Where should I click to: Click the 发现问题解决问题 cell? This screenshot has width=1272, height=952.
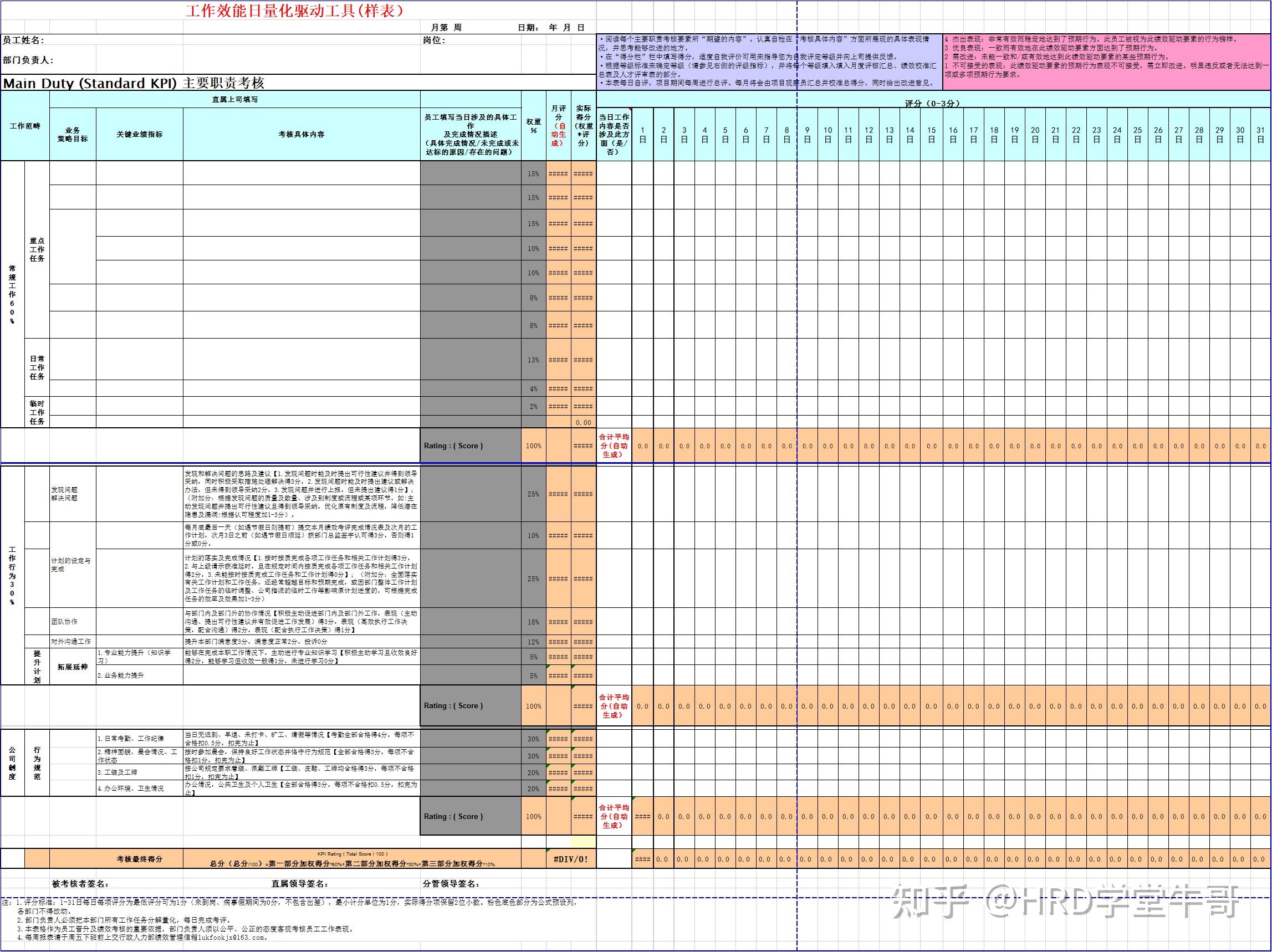tap(73, 494)
